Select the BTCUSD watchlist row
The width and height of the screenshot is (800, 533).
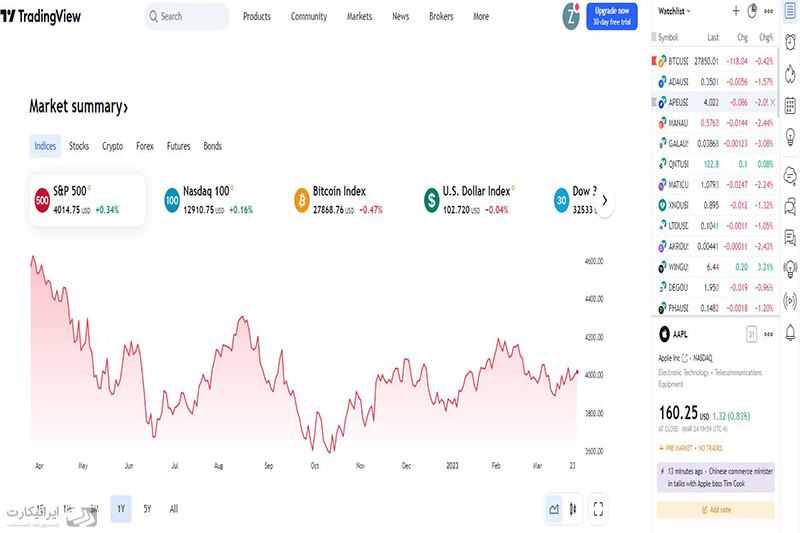[715, 61]
